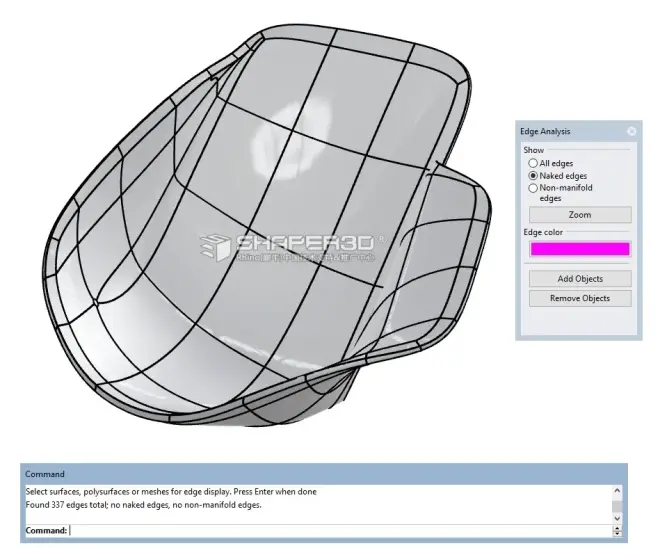660x548 pixels.
Task: Click the Zoom button in Edge Analysis
Action: point(580,215)
